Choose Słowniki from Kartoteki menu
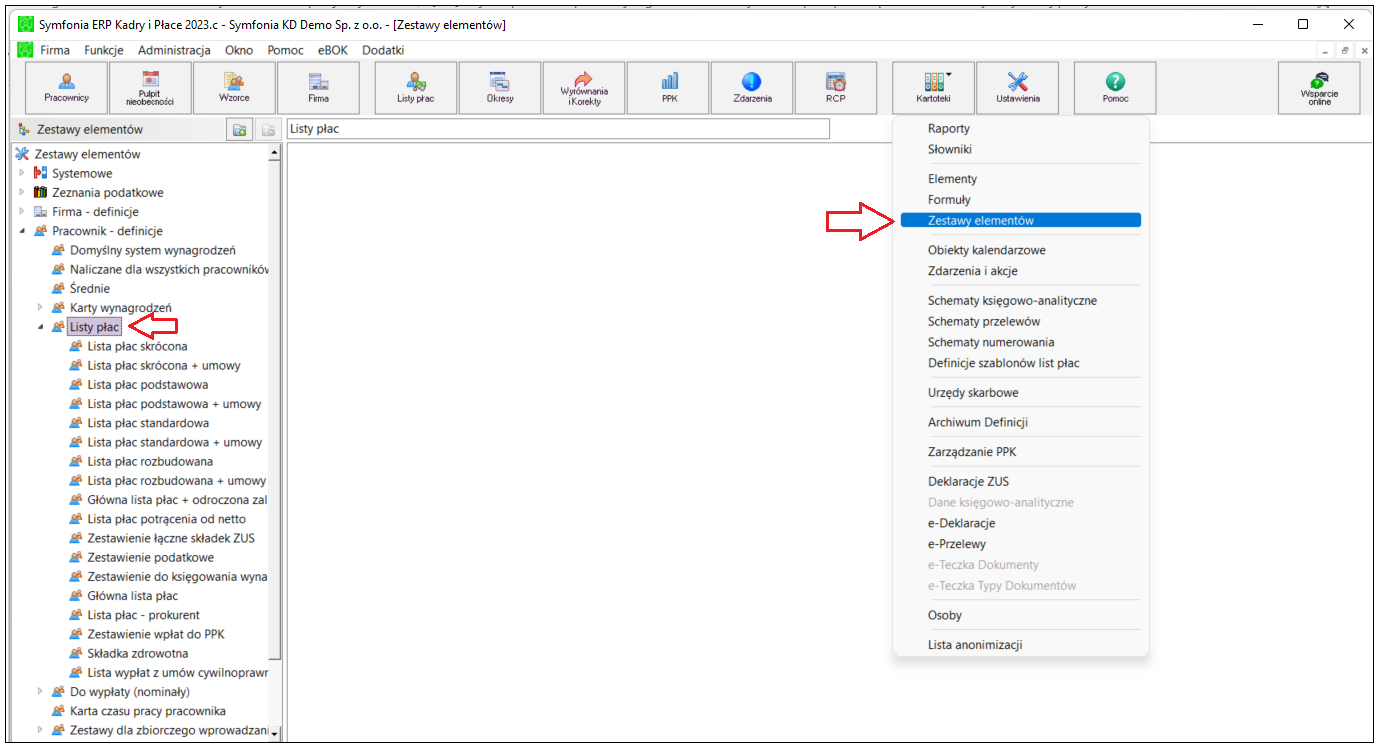The width and height of the screenshot is (1379, 748). [x=1020, y=150]
